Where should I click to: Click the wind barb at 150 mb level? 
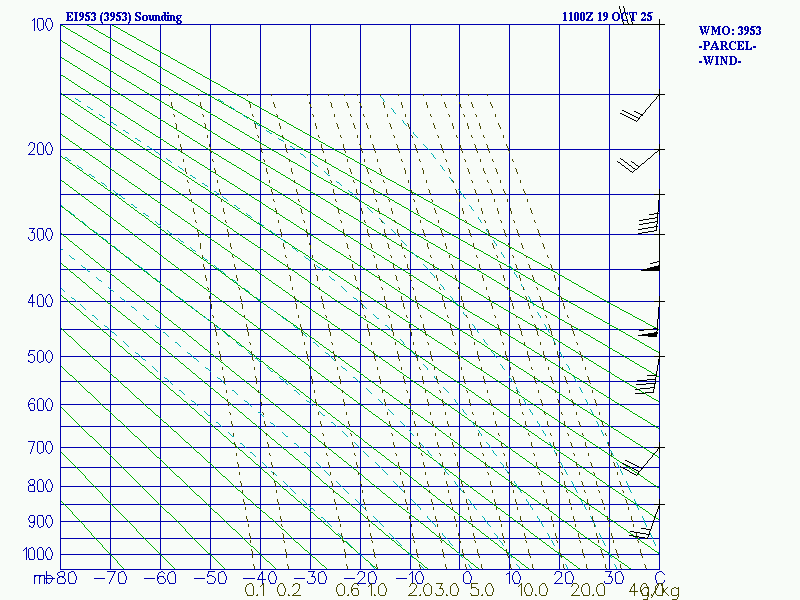click(640, 108)
